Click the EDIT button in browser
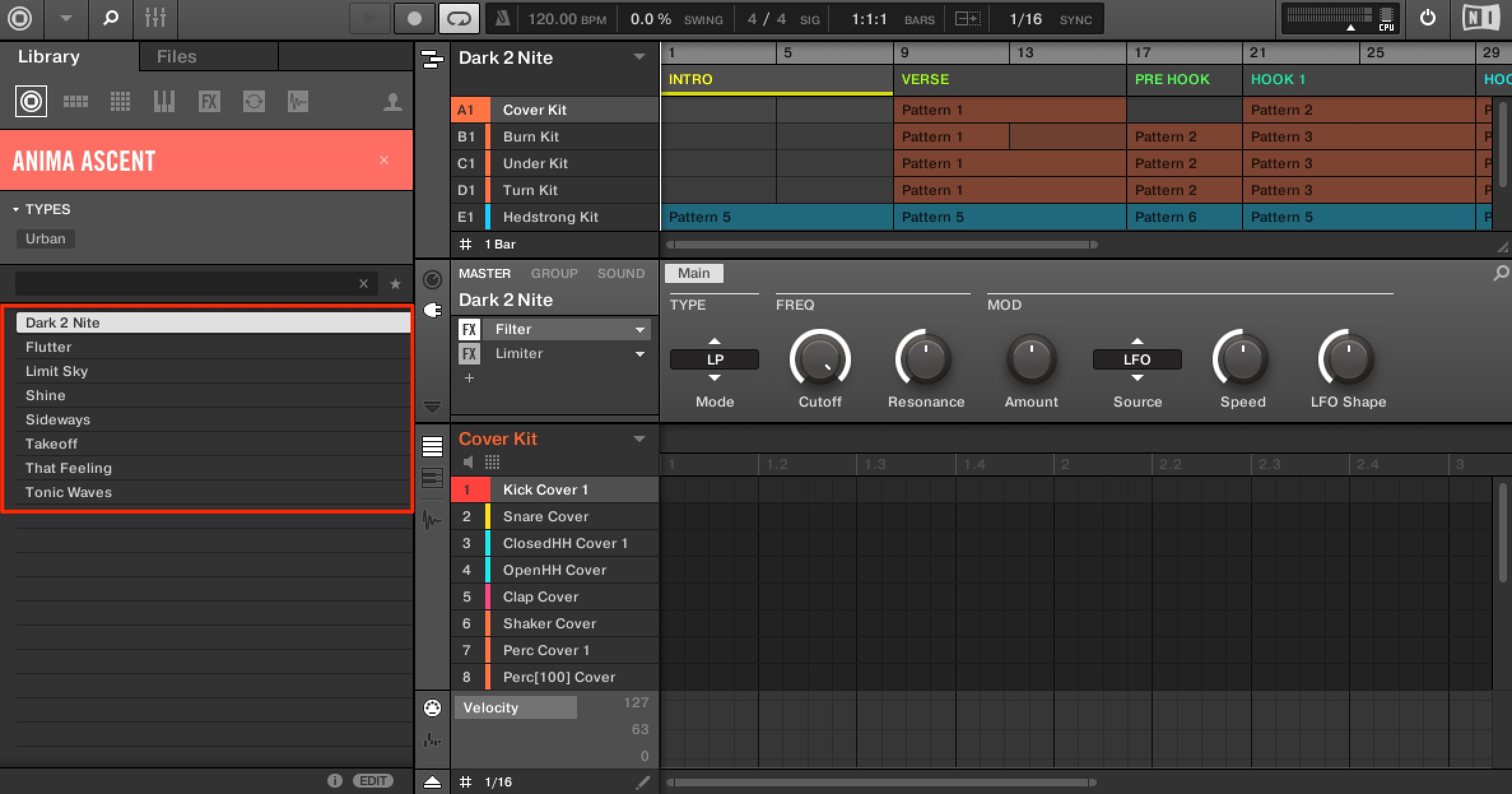The height and width of the screenshot is (794, 1512). [373, 781]
